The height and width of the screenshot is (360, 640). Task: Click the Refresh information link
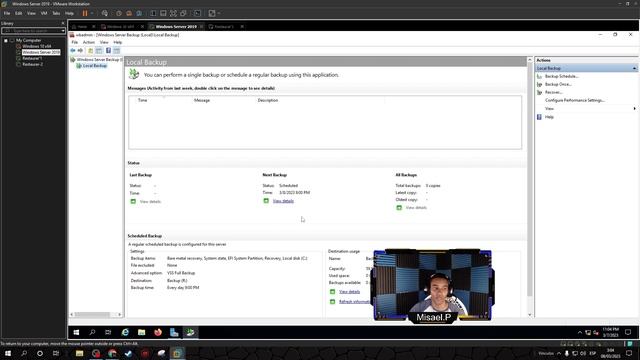(x=354, y=302)
